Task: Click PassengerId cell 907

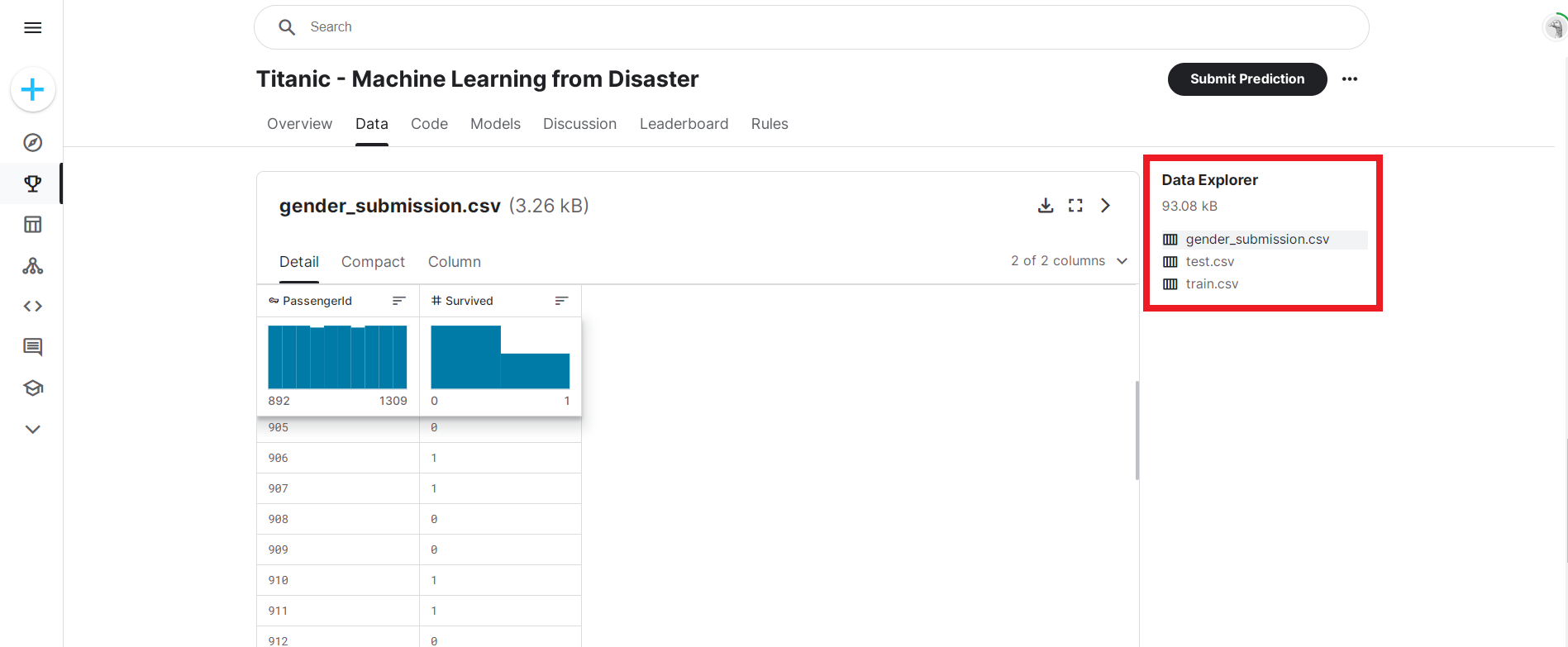Action: (338, 488)
